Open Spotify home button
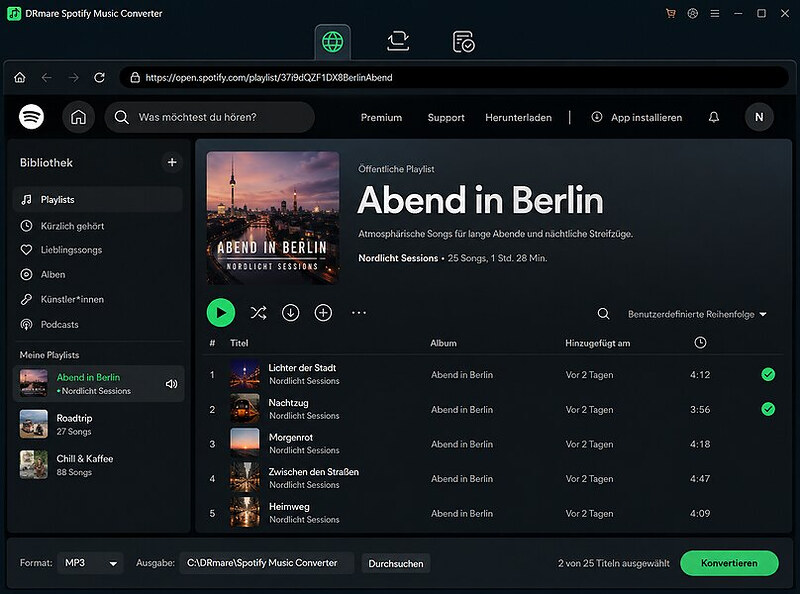The image size is (800, 594). [x=79, y=117]
